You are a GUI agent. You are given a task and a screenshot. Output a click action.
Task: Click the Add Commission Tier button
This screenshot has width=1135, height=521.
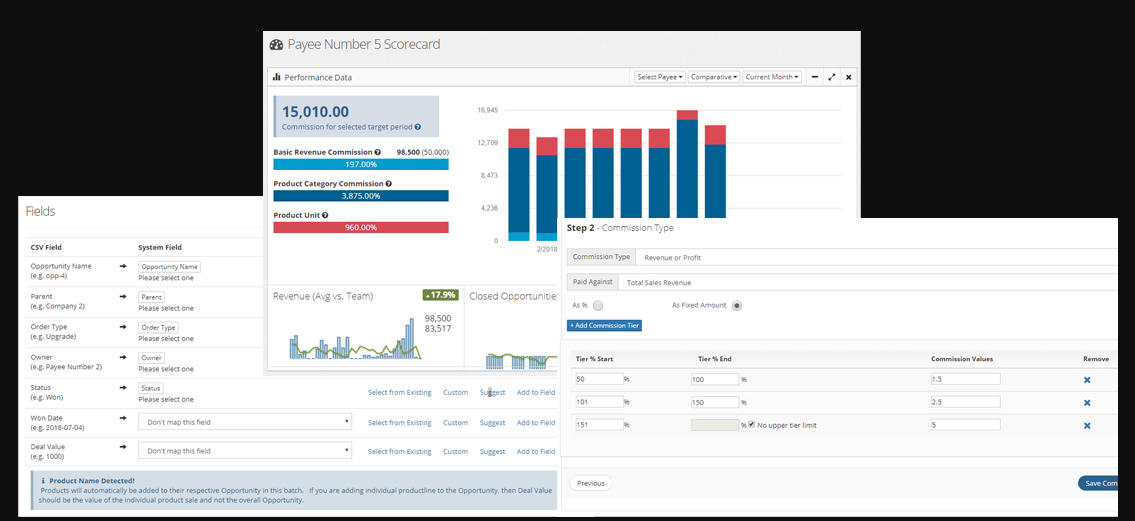tap(604, 325)
